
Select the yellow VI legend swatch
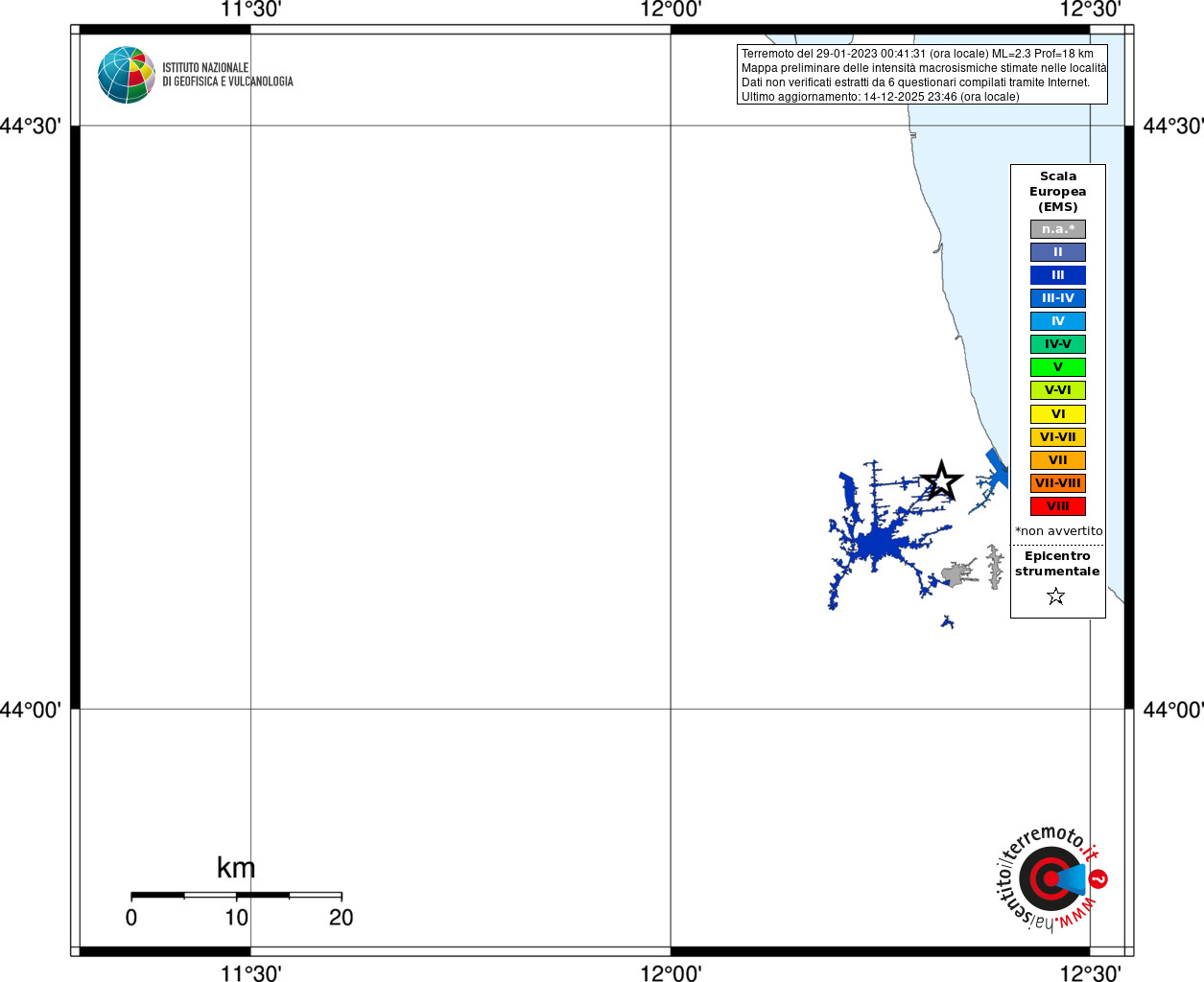click(1058, 414)
